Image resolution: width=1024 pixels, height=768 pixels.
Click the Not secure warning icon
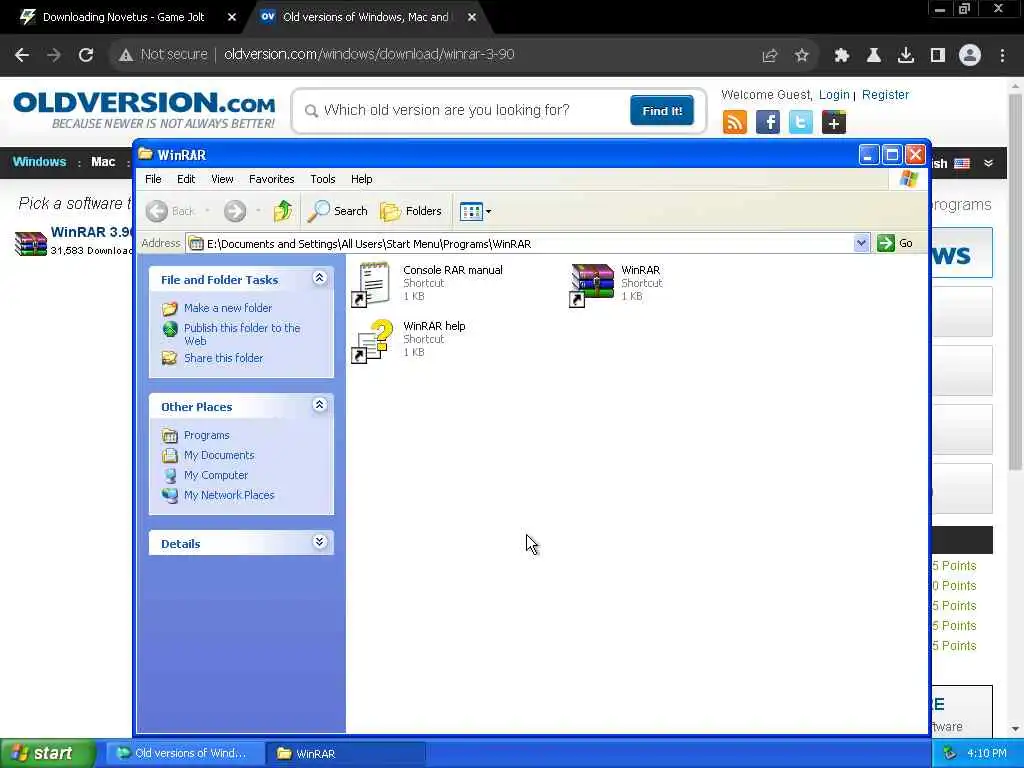(x=126, y=55)
